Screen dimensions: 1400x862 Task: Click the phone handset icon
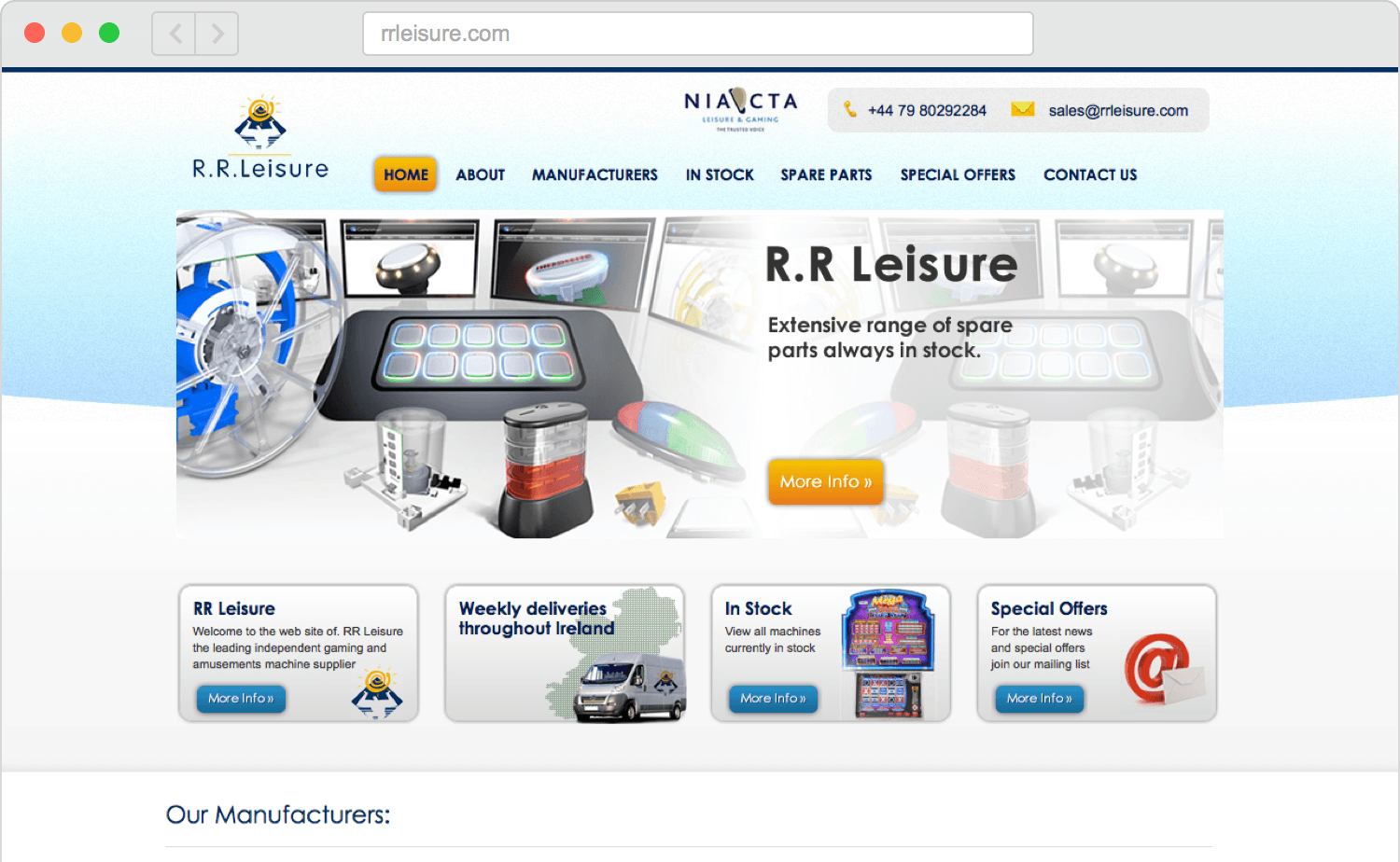point(850,109)
